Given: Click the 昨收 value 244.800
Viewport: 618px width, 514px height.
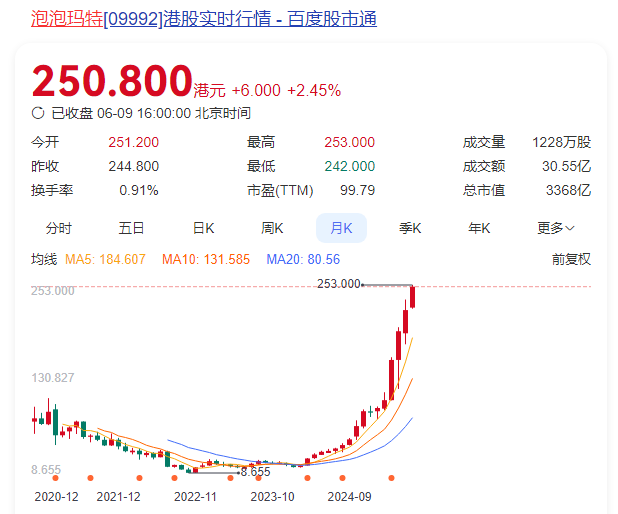Looking at the screenshot, I should [x=134, y=166].
